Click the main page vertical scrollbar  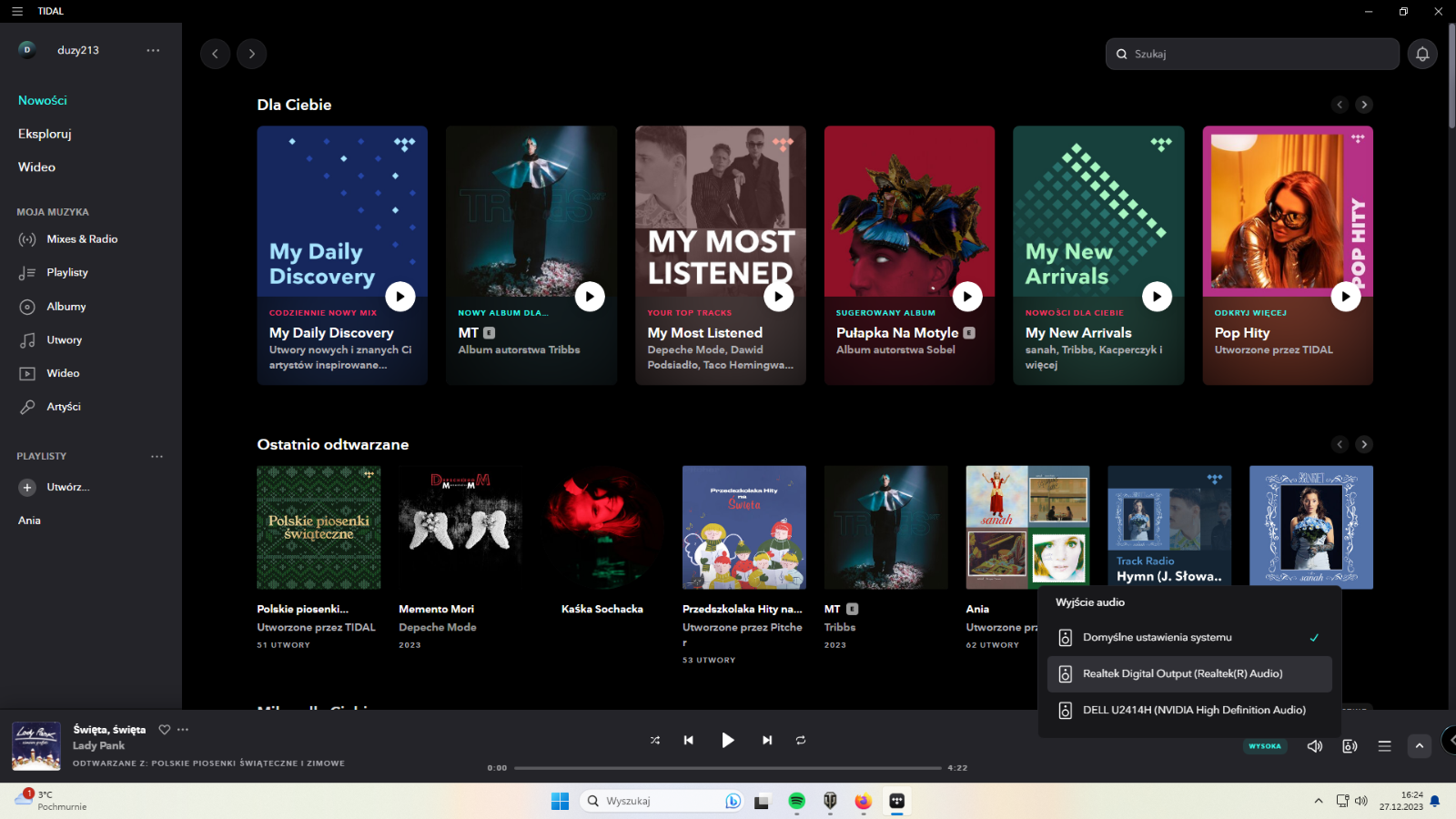point(1451,77)
